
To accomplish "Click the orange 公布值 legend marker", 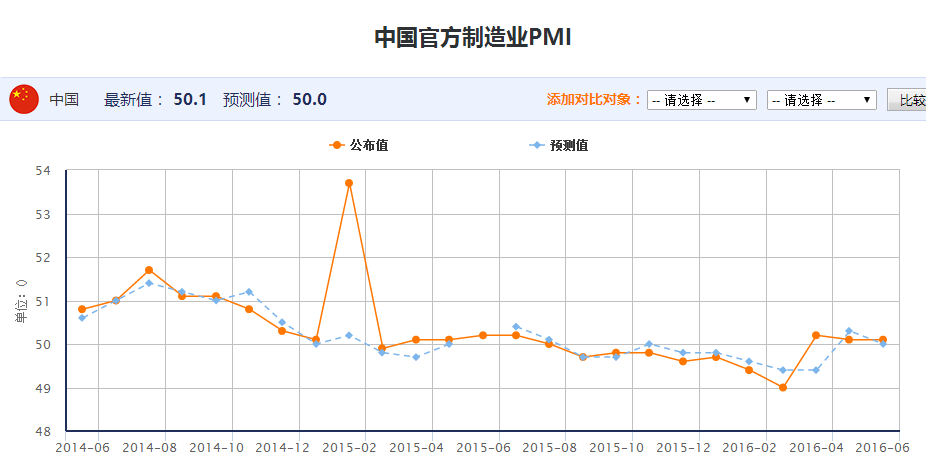I will click(x=336, y=145).
